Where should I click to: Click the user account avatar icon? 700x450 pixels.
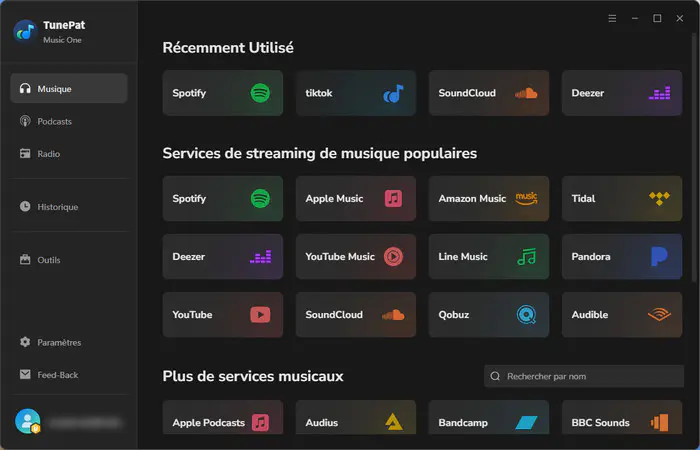[28, 421]
